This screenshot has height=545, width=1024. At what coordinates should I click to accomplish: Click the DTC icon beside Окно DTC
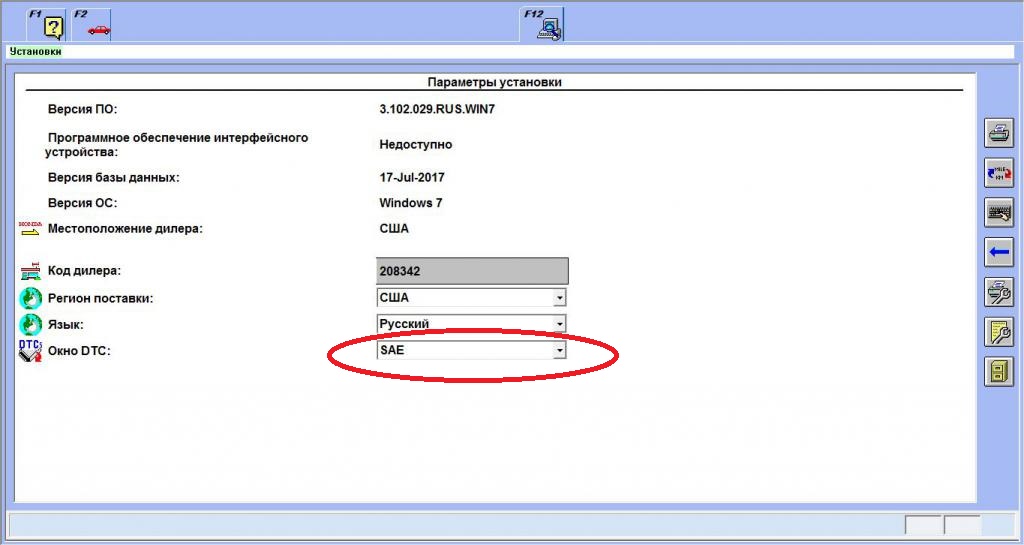point(30,350)
